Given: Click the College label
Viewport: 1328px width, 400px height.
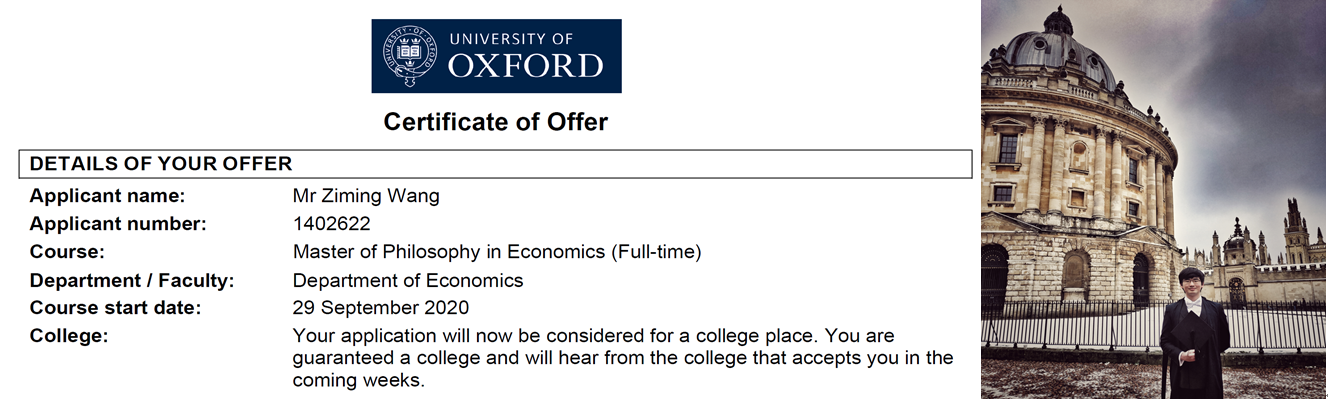Looking at the screenshot, I should (x=69, y=336).
